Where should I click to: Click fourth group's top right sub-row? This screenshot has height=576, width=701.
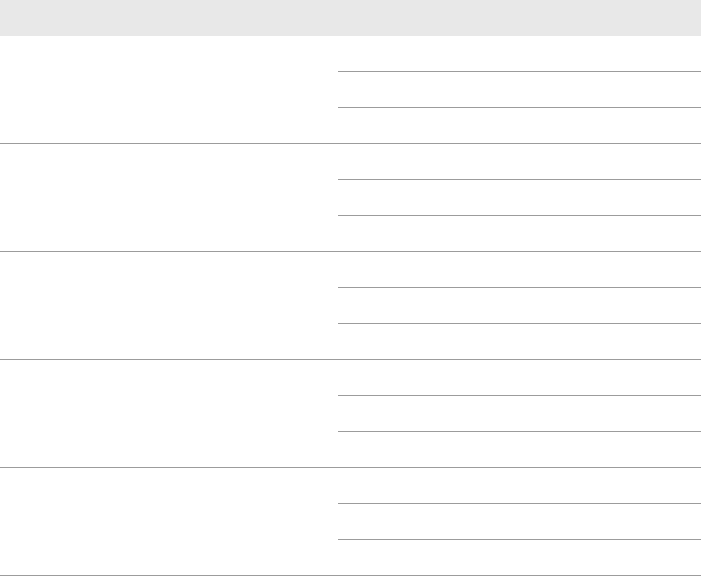click(516, 378)
